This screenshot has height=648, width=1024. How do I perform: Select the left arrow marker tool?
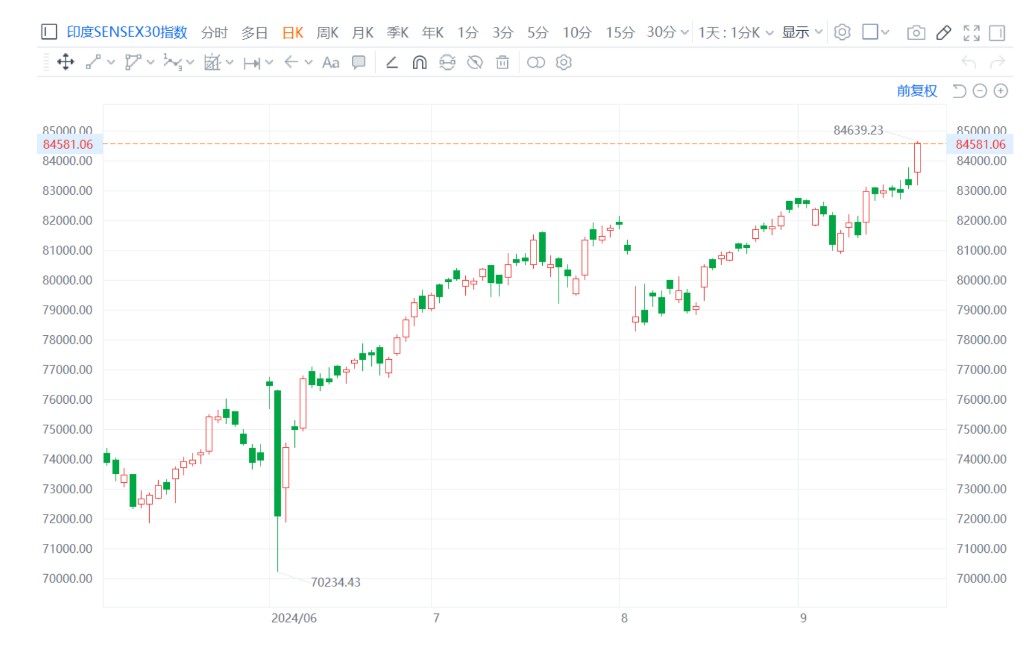click(291, 62)
